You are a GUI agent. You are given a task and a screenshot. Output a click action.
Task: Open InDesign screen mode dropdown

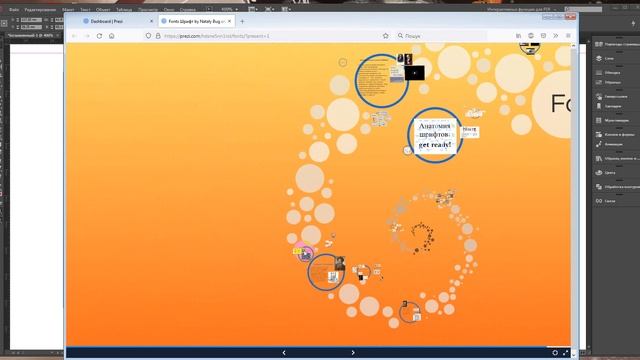pyautogui.click(x=269, y=9)
